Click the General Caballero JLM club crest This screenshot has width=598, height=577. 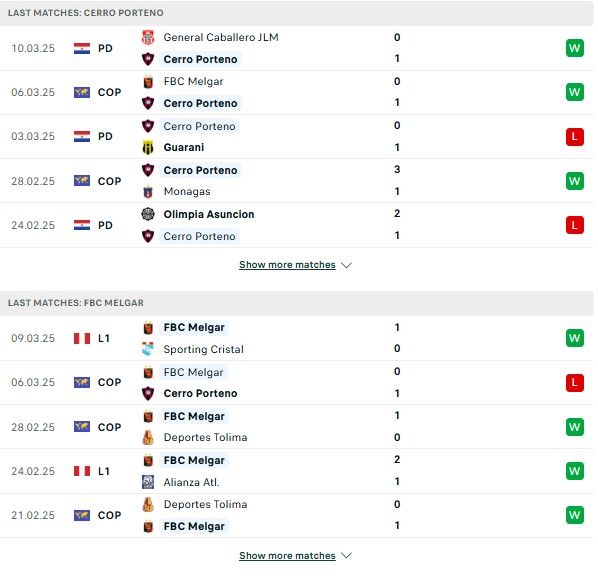pyautogui.click(x=148, y=37)
